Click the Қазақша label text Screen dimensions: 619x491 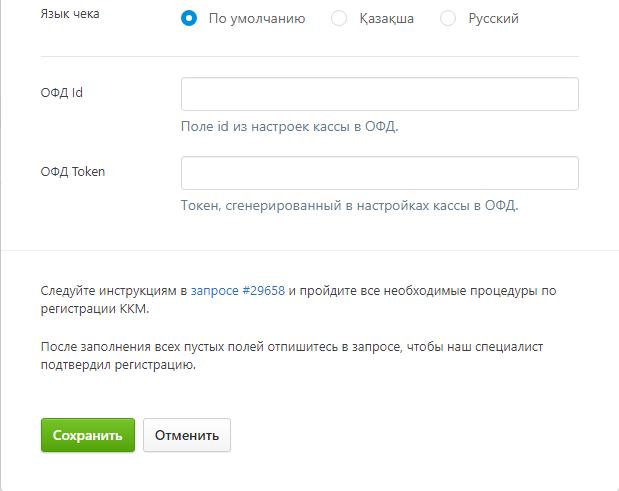386,19
